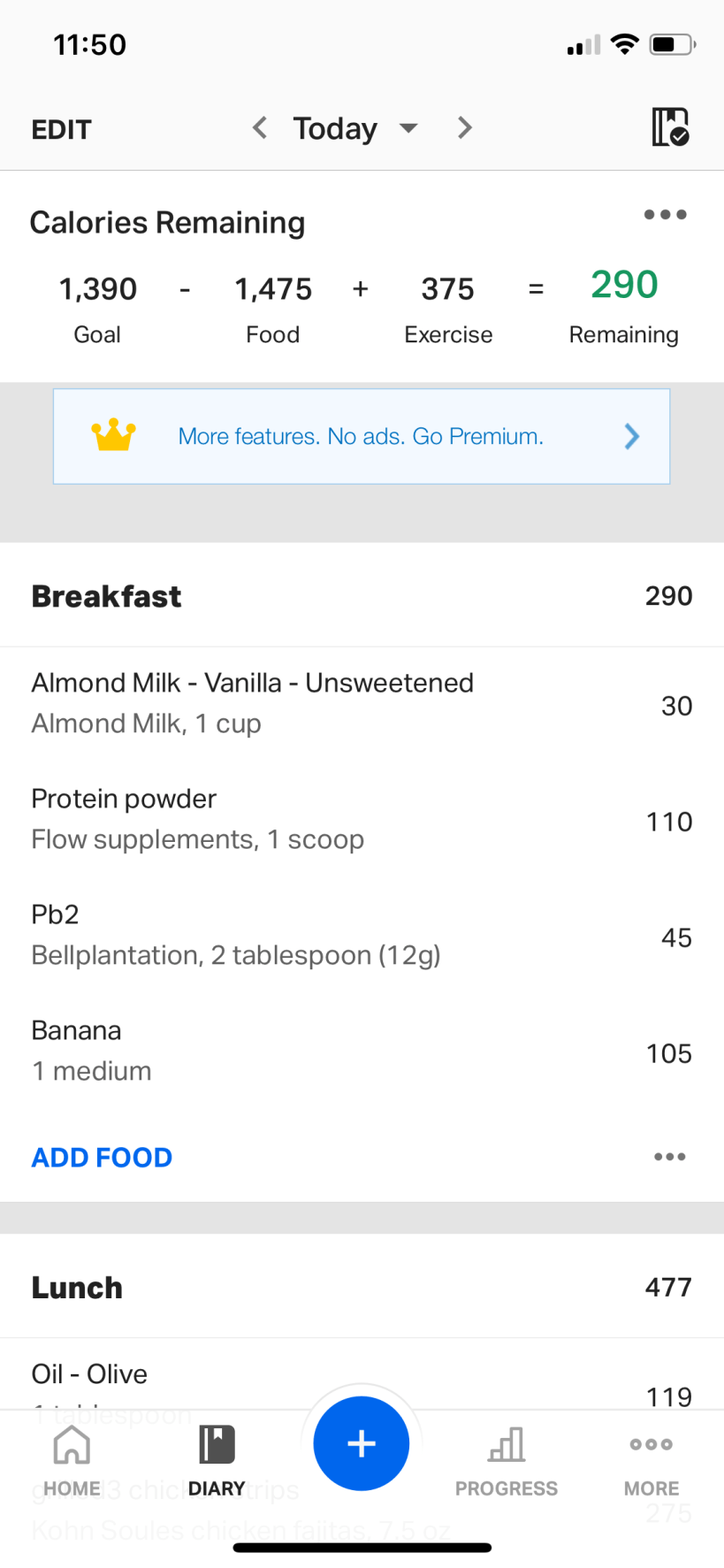
Task: Expand the Premium banner chevron
Action: pyautogui.click(x=631, y=436)
